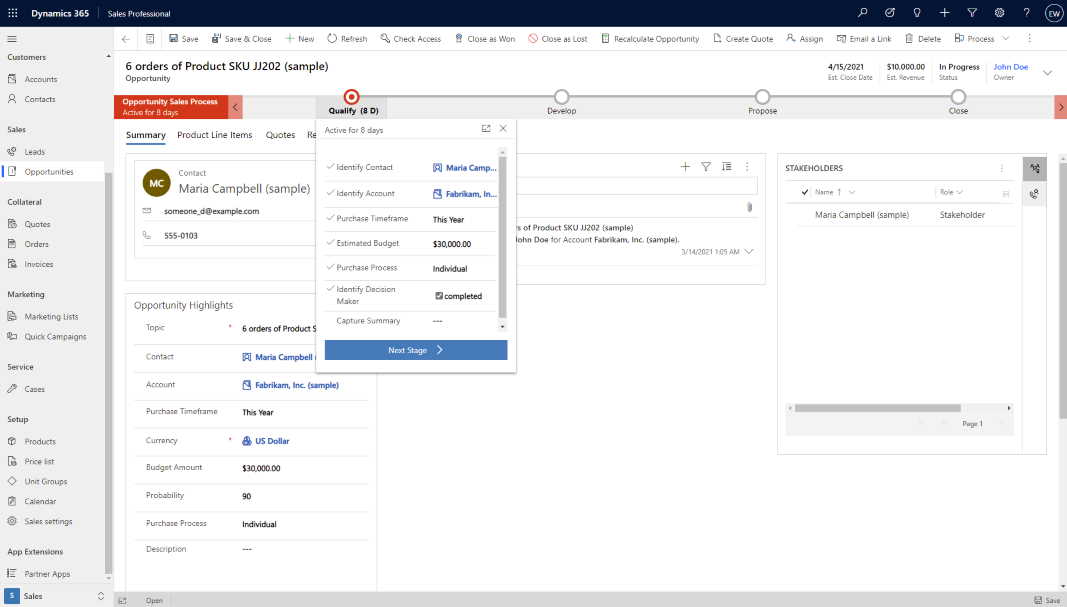Screen dimensions: 1067x607
Task: Switch to the Quotes tab
Action: (x=280, y=135)
